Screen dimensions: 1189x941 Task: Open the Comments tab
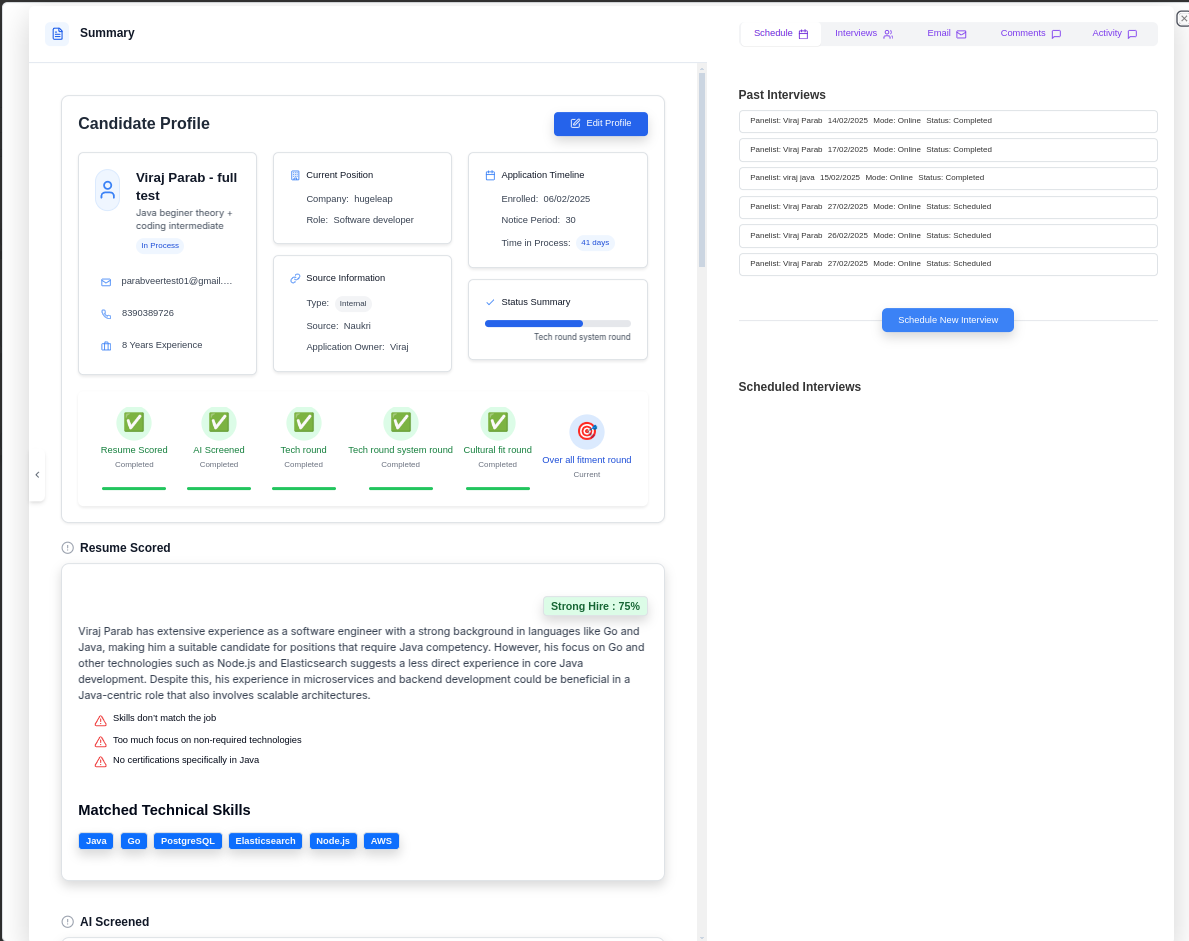[1030, 32]
